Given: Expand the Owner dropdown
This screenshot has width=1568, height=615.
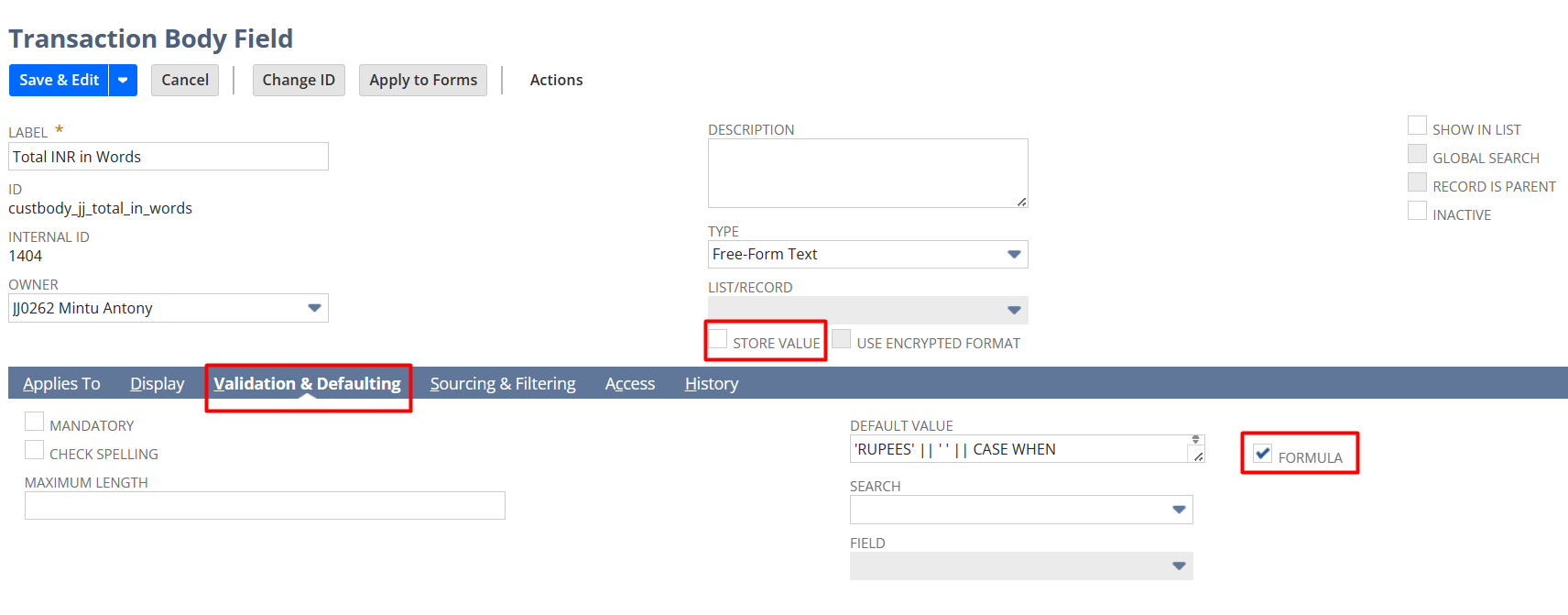Looking at the screenshot, I should pos(314,308).
